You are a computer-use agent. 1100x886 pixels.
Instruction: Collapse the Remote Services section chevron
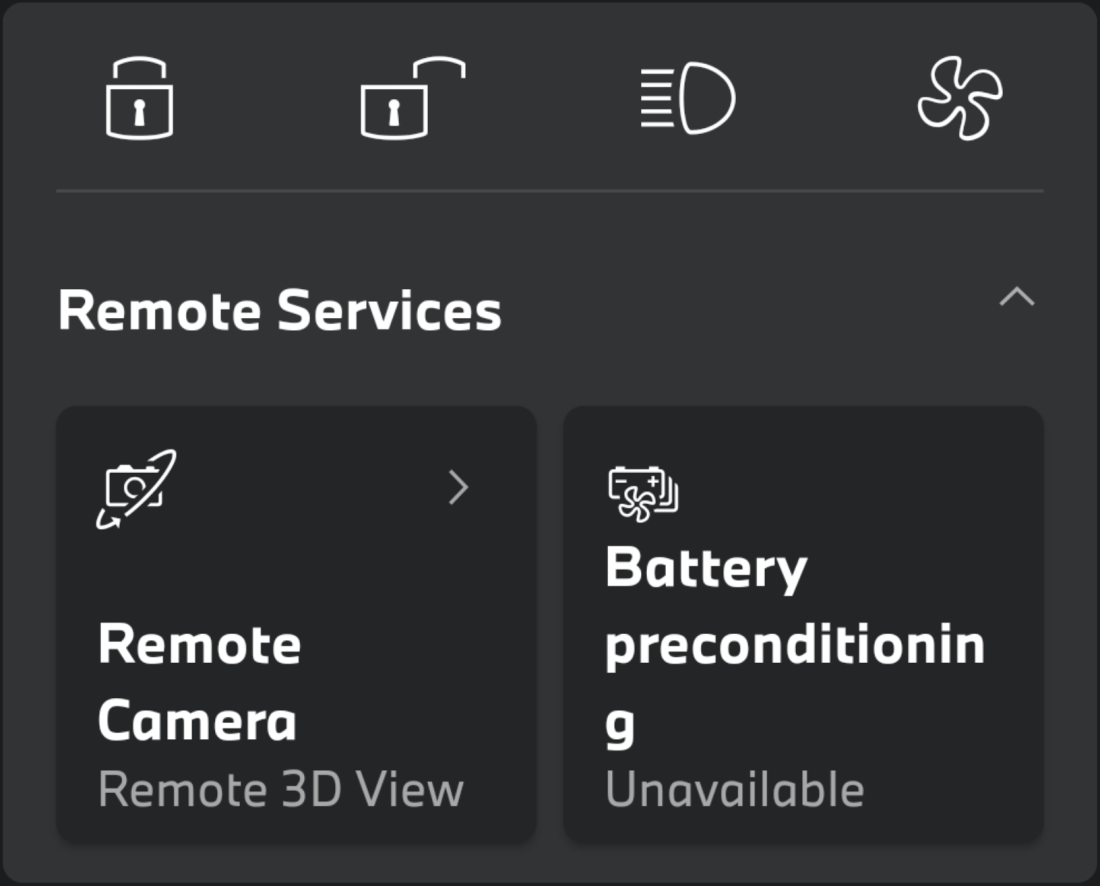(x=1017, y=297)
